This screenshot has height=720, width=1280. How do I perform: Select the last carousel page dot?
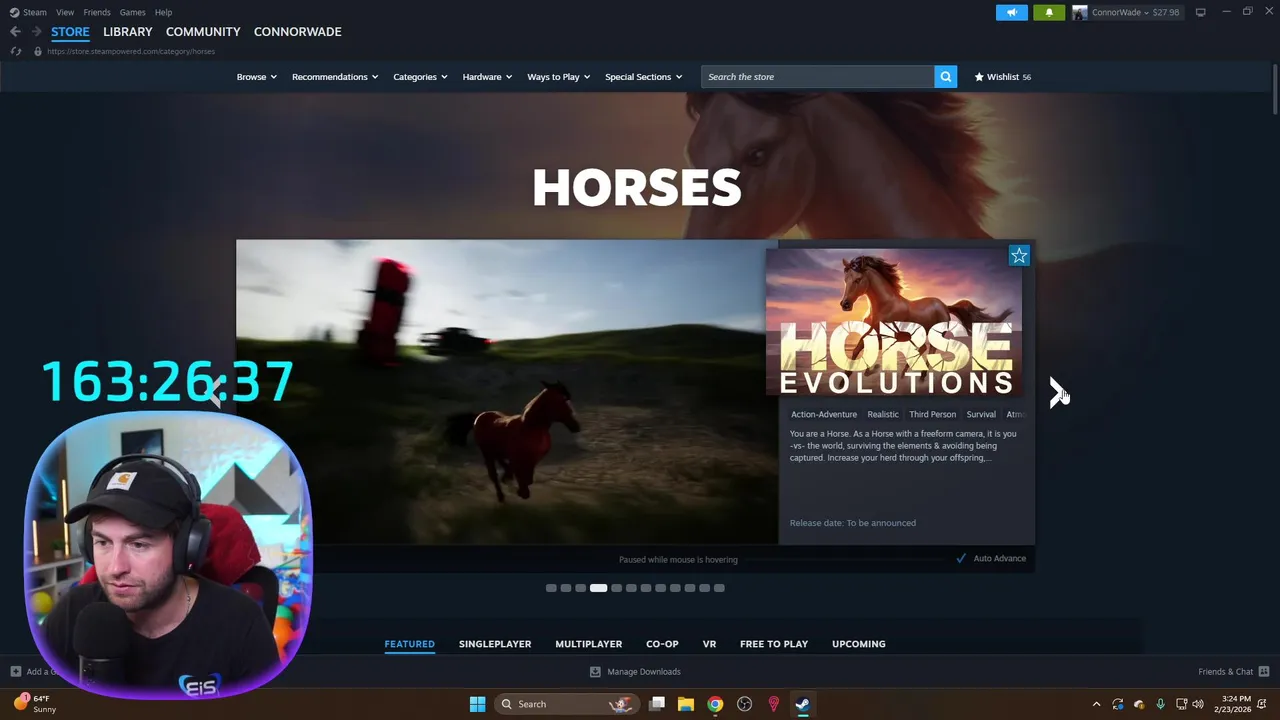719,588
